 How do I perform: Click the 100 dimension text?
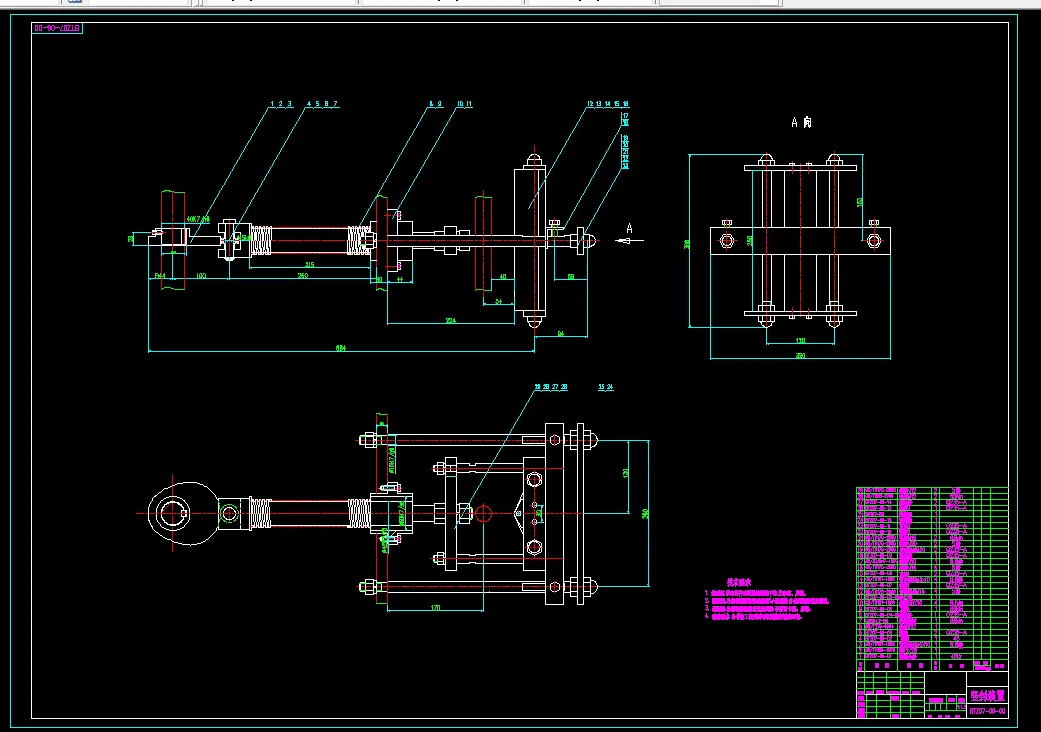201,275
